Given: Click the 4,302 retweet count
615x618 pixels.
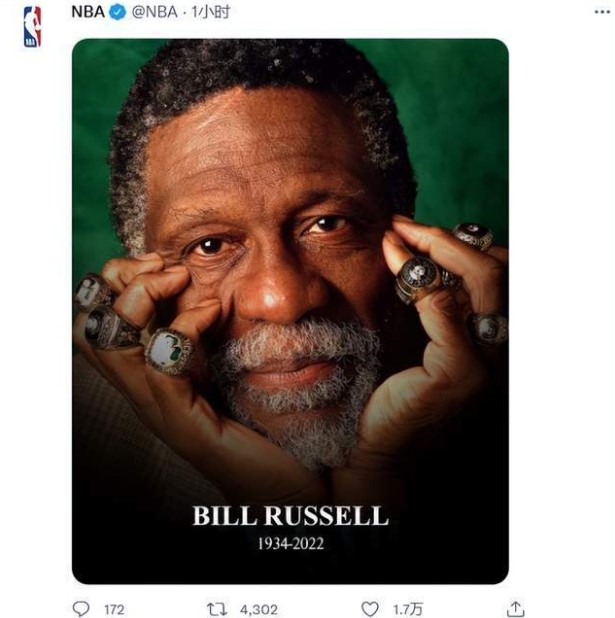Looking at the screenshot, I should (x=260, y=609).
